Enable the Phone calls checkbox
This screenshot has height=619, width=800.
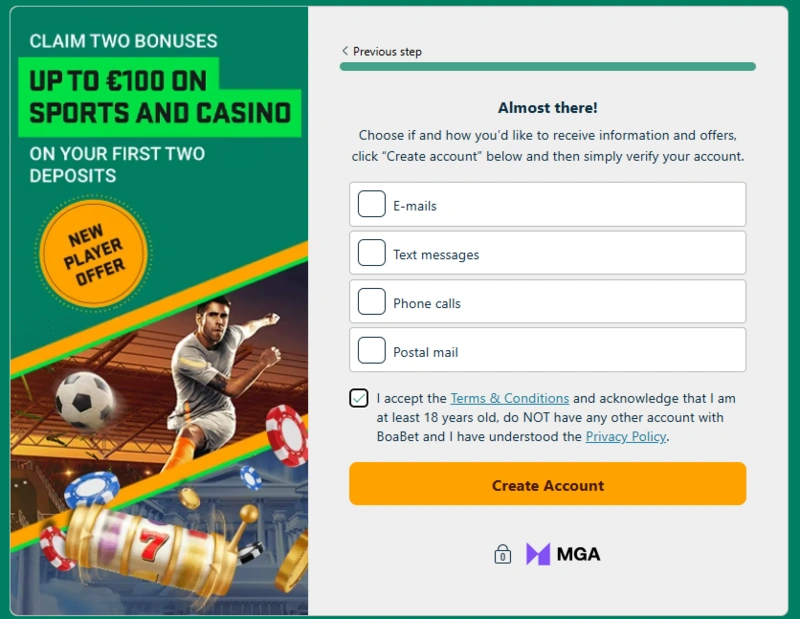pyautogui.click(x=371, y=301)
